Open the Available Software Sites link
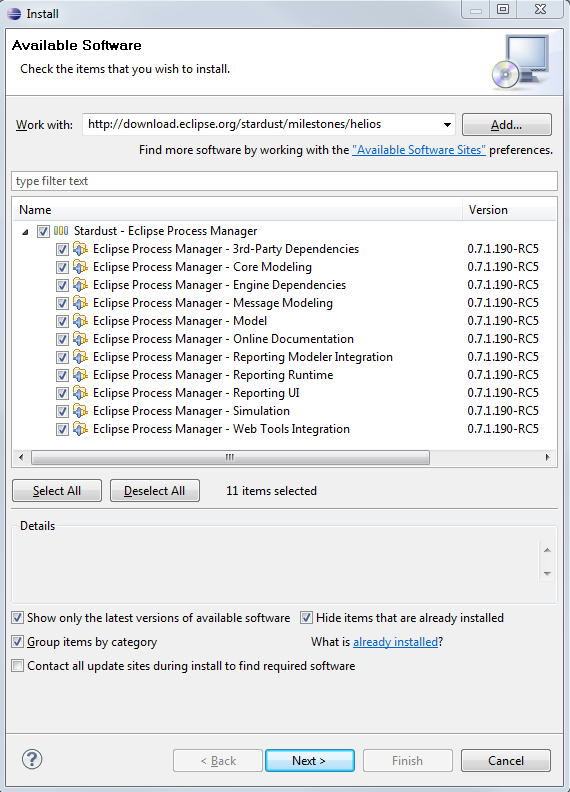This screenshot has width=570, height=792. point(419,150)
